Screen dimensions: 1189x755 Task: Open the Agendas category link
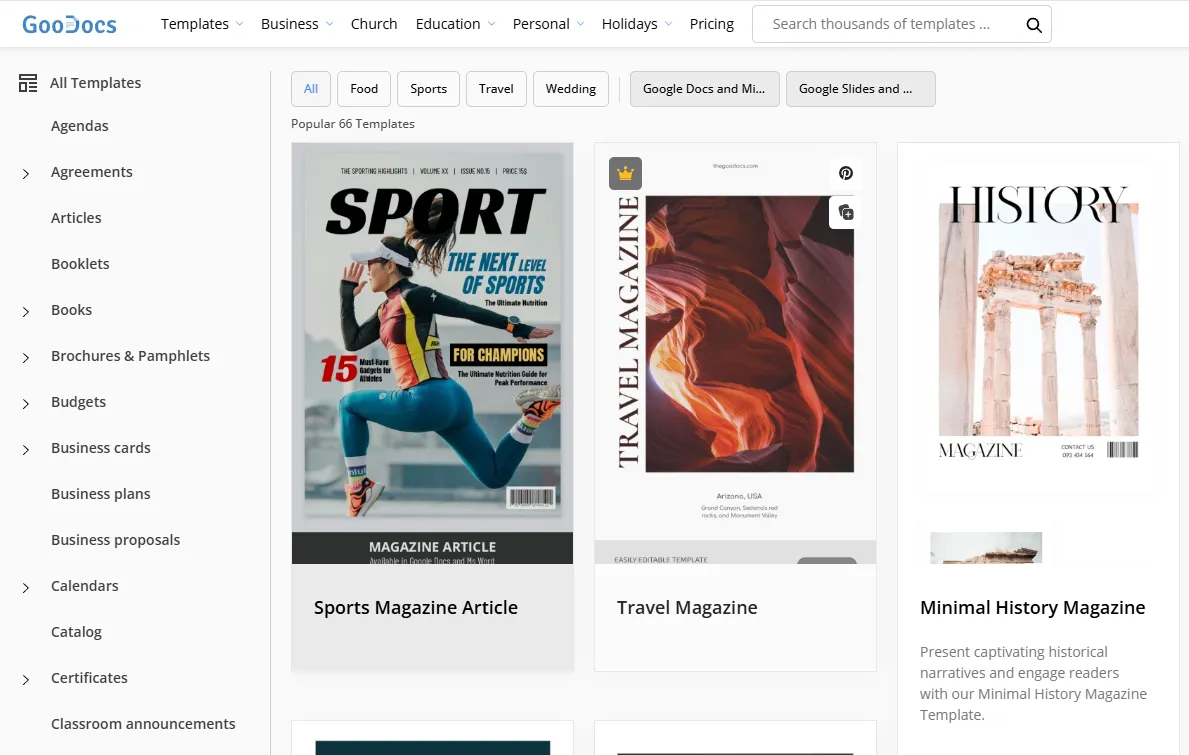(80, 126)
